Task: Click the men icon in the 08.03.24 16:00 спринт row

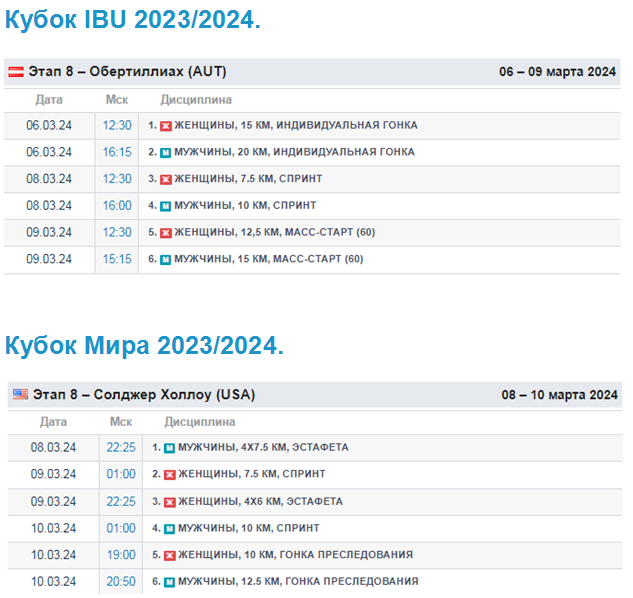Action: click(x=166, y=206)
